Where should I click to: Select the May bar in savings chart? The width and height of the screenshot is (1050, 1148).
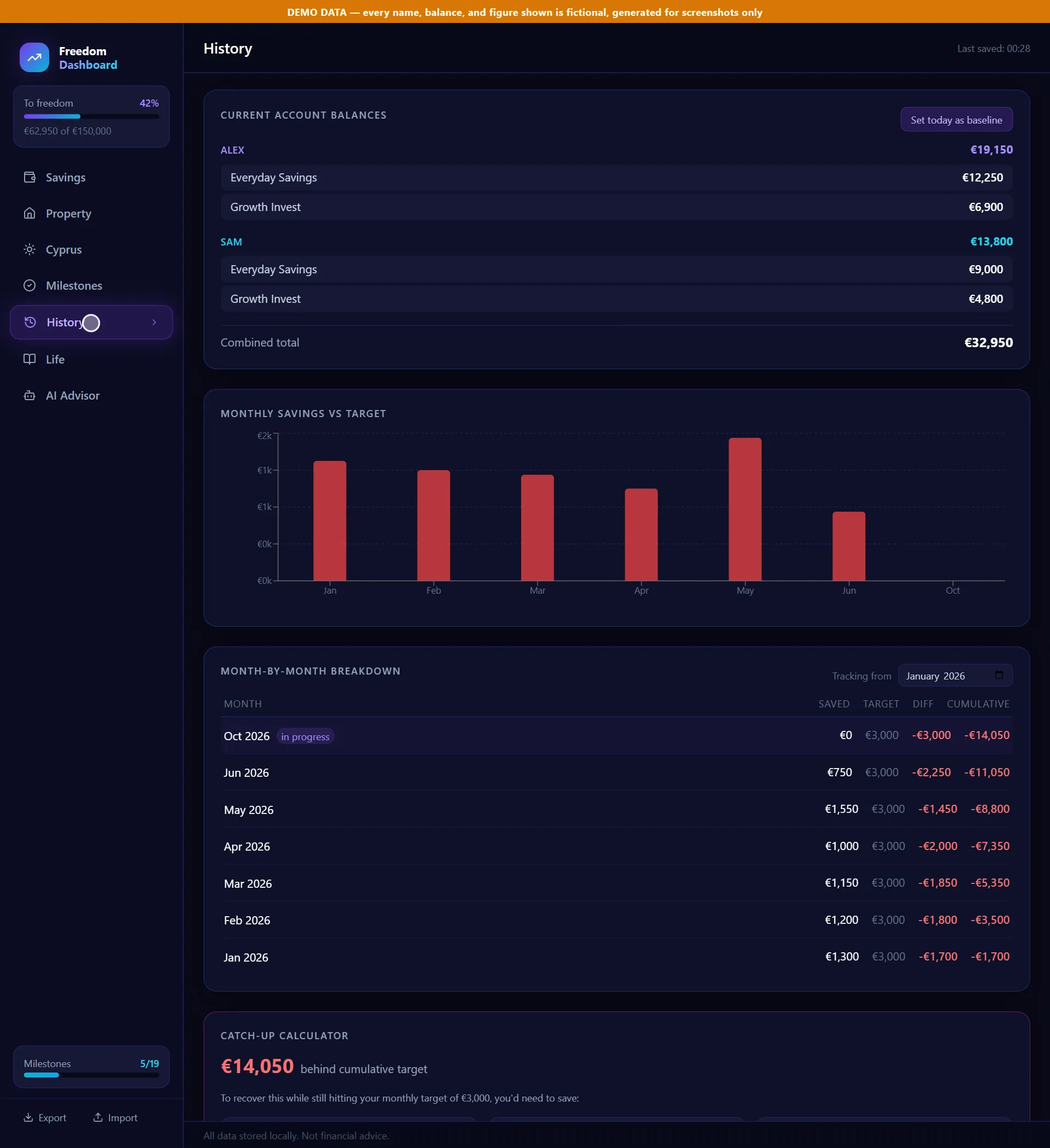[745, 509]
